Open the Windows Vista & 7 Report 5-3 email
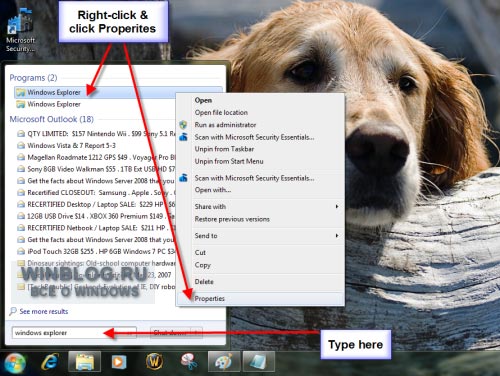The image size is (500, 376). tap(71, 146)
